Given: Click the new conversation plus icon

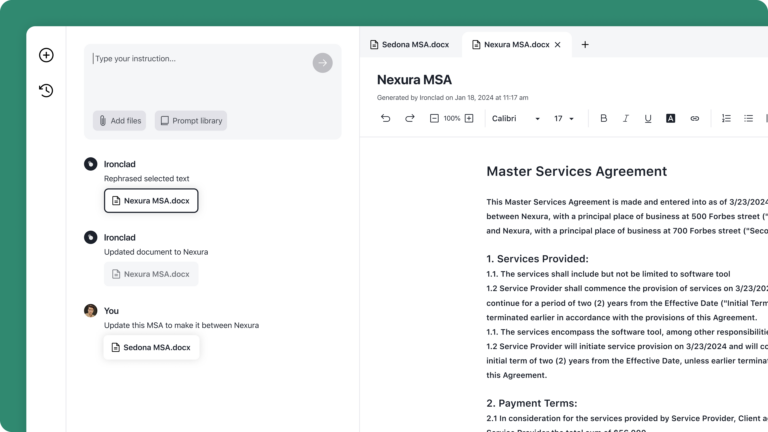Looking at the screenshot, I should pos(46,55).
